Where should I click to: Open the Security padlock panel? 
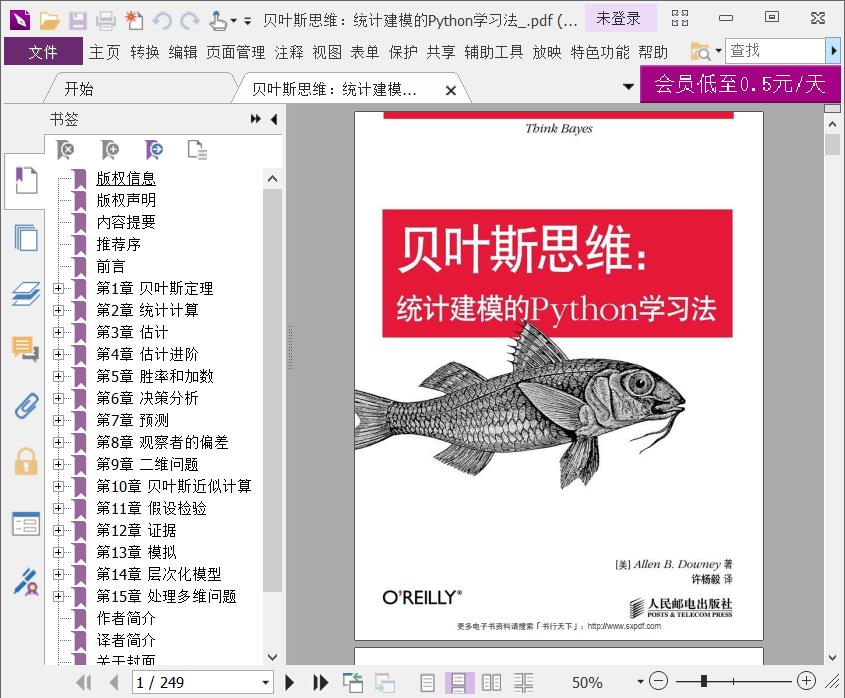[26, 461]
